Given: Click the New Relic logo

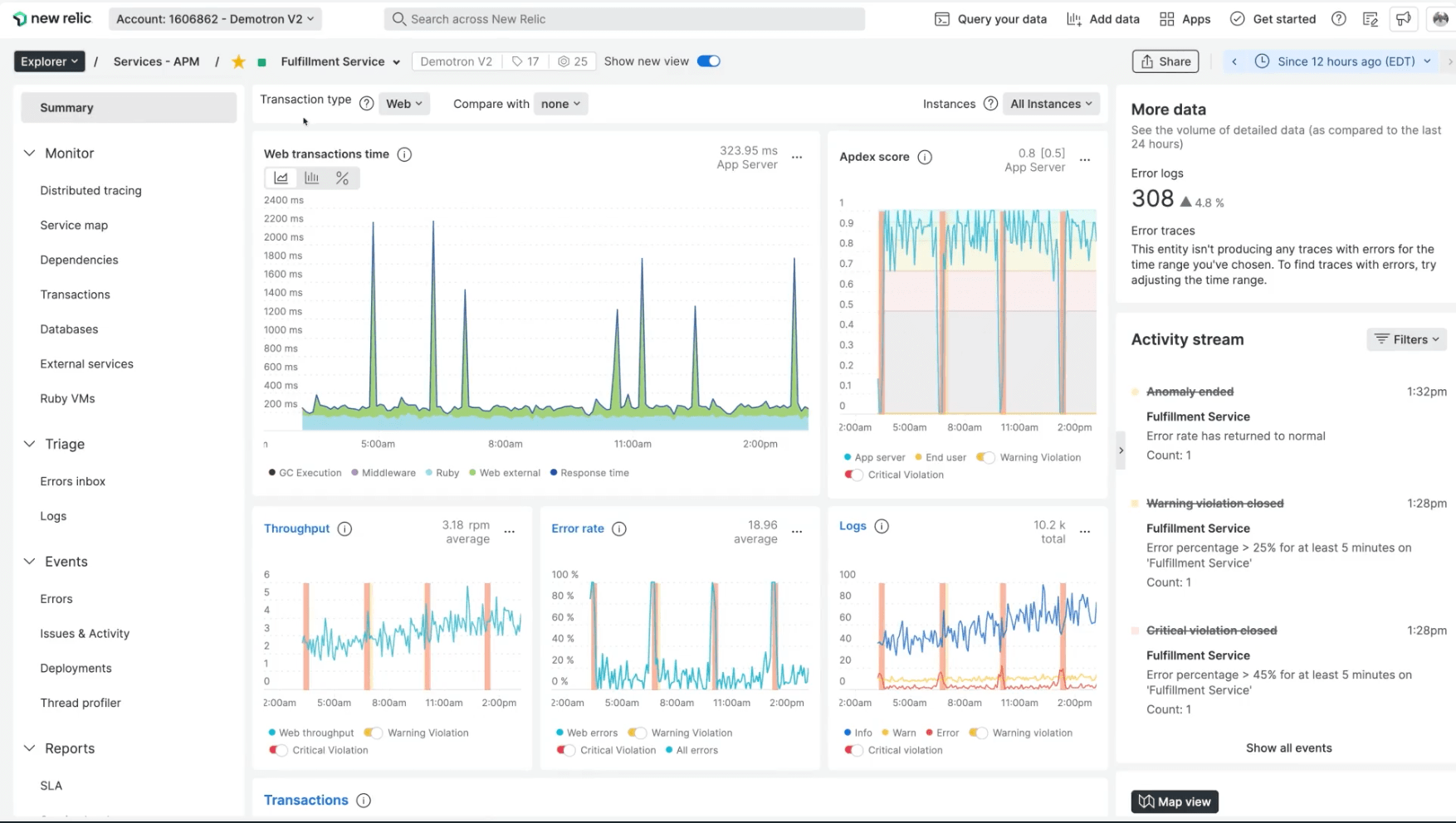Looking at the screenshot, I should click(52, 18).
